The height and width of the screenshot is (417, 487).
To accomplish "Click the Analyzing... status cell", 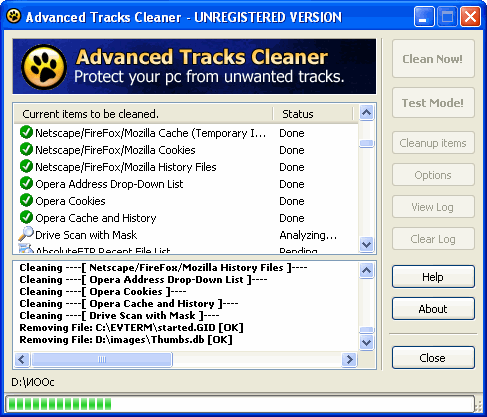I will tap(308, 235).
